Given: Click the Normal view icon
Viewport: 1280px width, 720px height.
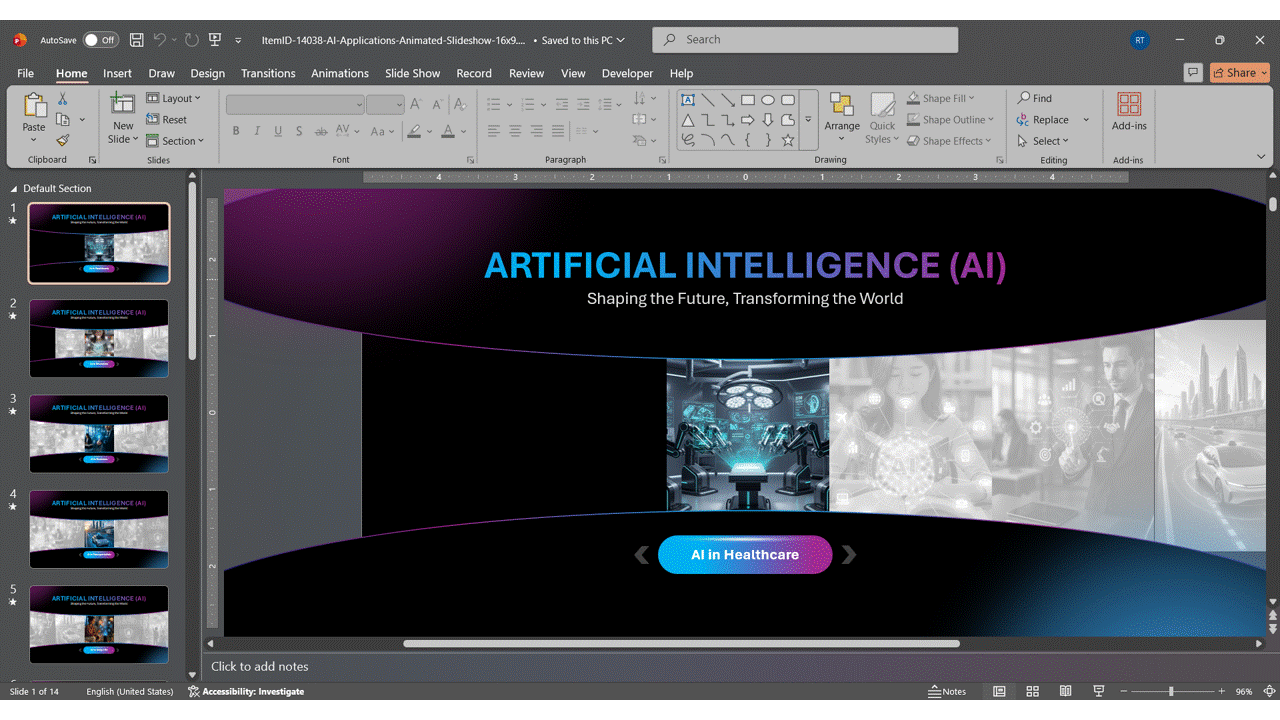Looking at the screenshot, I should [999, 691].
